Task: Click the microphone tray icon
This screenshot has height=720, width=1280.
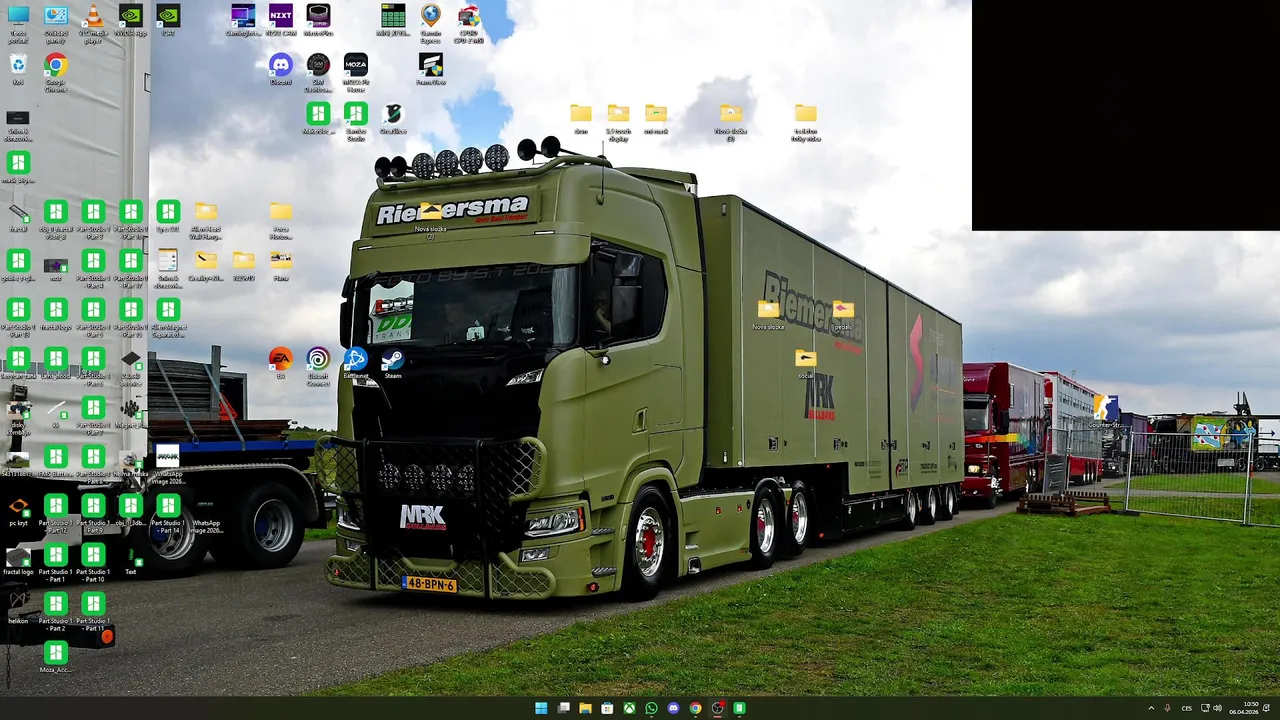Action: click(1167, 708)
